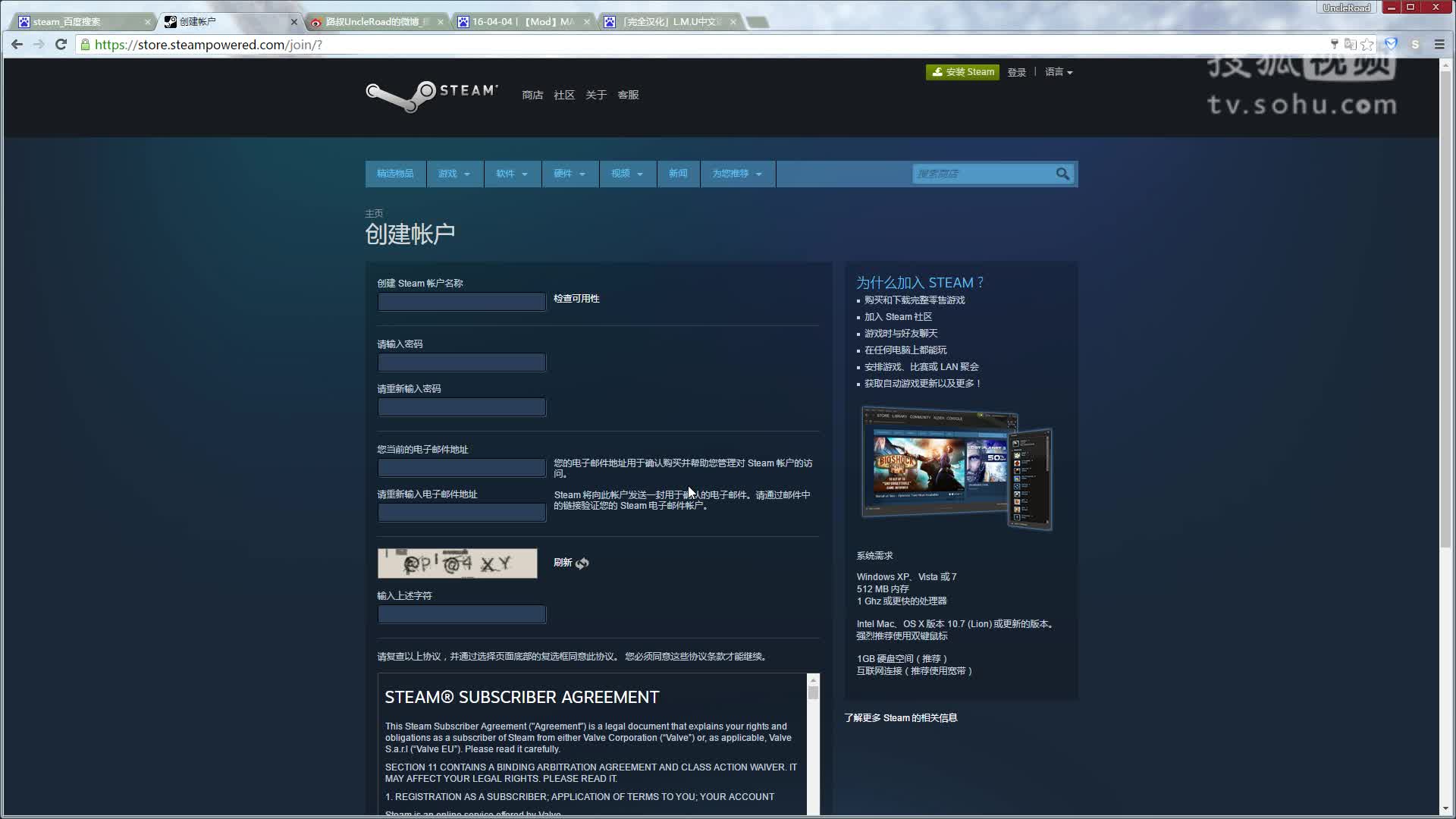Click the browser address bar
1456x819 pixels.
(x=705, y=45)
